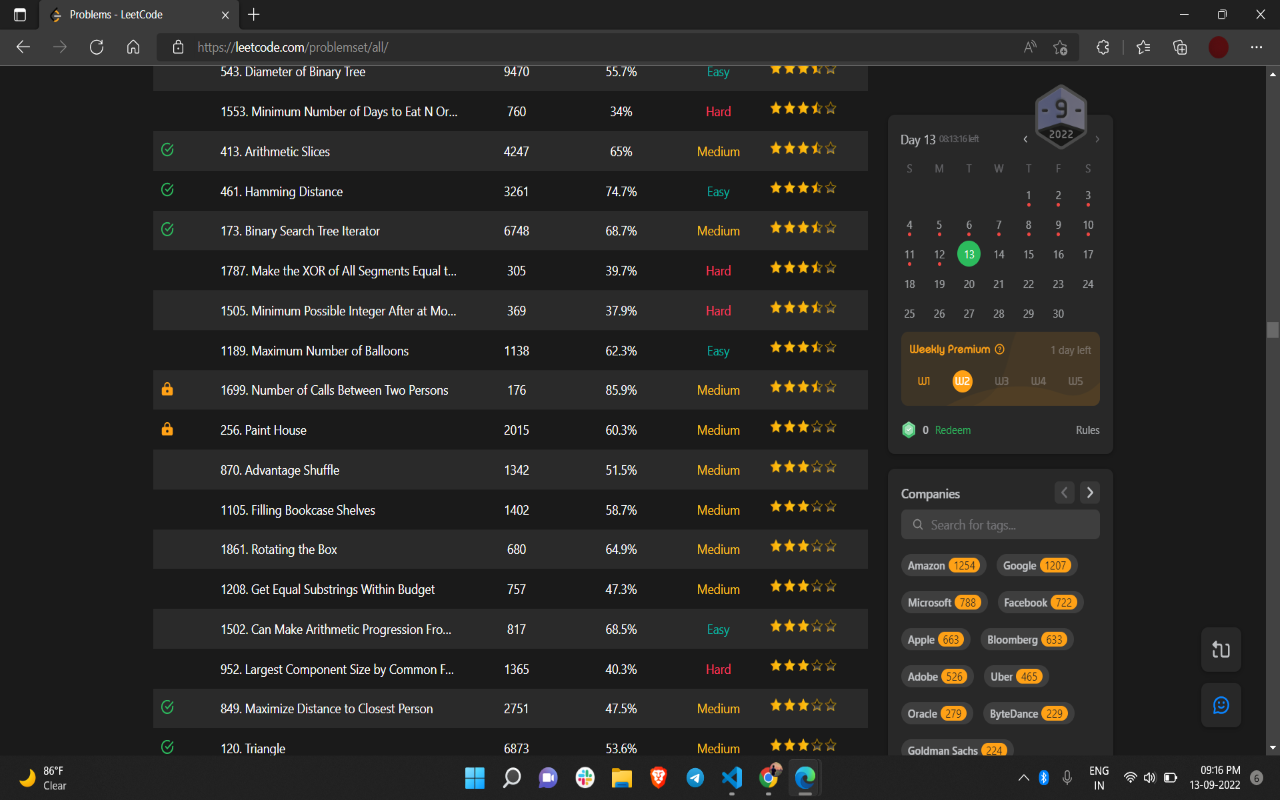Click the lock icon beside Paint House
Image resolution: width=1280 pixels, height=800 pixels.
167,429
